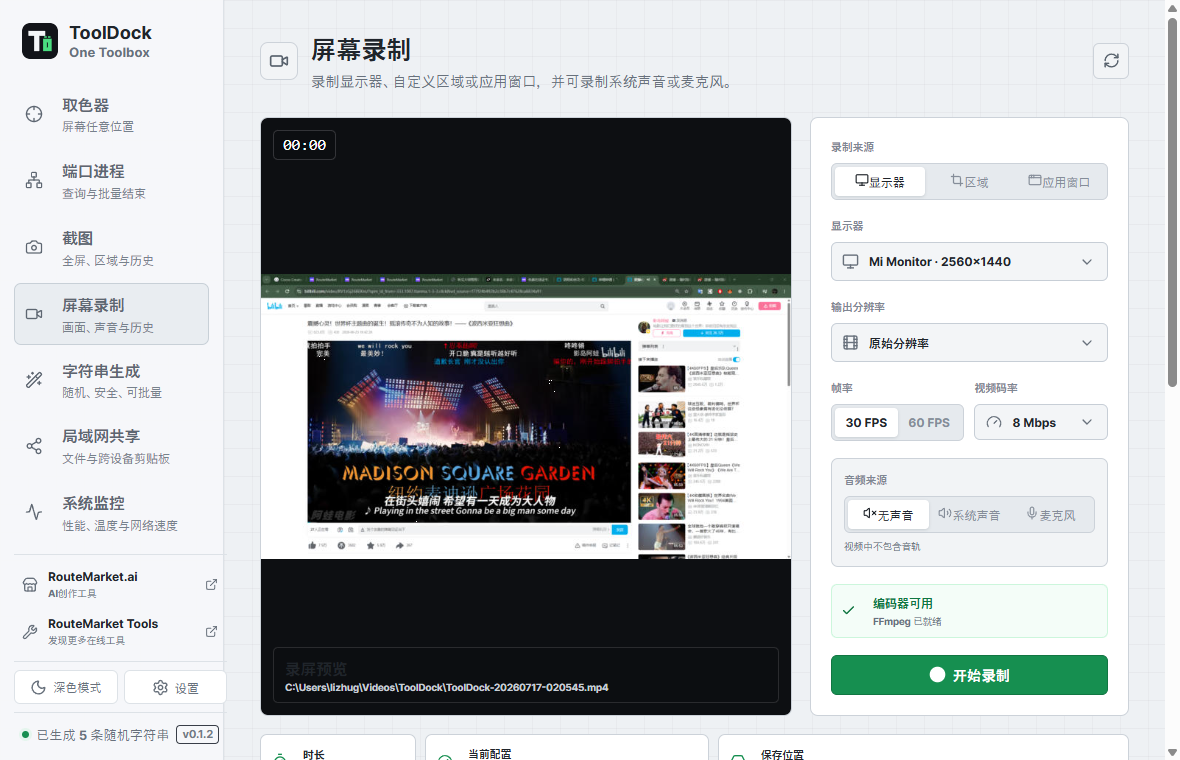This screenshot has width=1180, height=760.
Task: Select 麦克风 audio source
Action: point(1051,515)
